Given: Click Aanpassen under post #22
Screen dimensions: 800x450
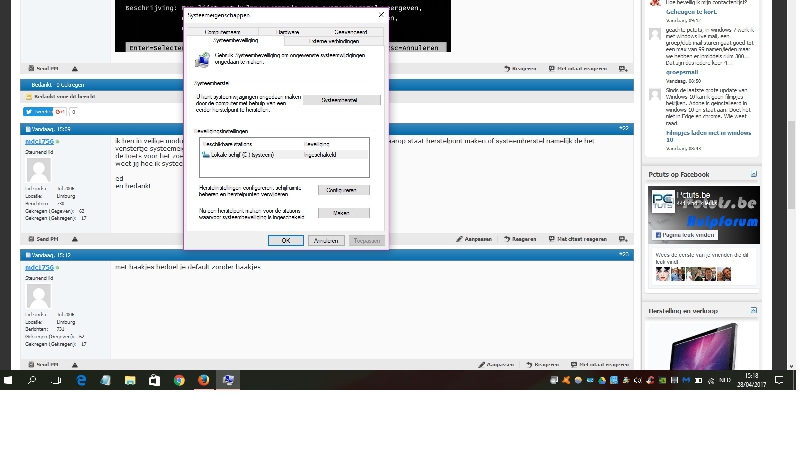Looking at the screenshot, I should click(x=474, y=239).
